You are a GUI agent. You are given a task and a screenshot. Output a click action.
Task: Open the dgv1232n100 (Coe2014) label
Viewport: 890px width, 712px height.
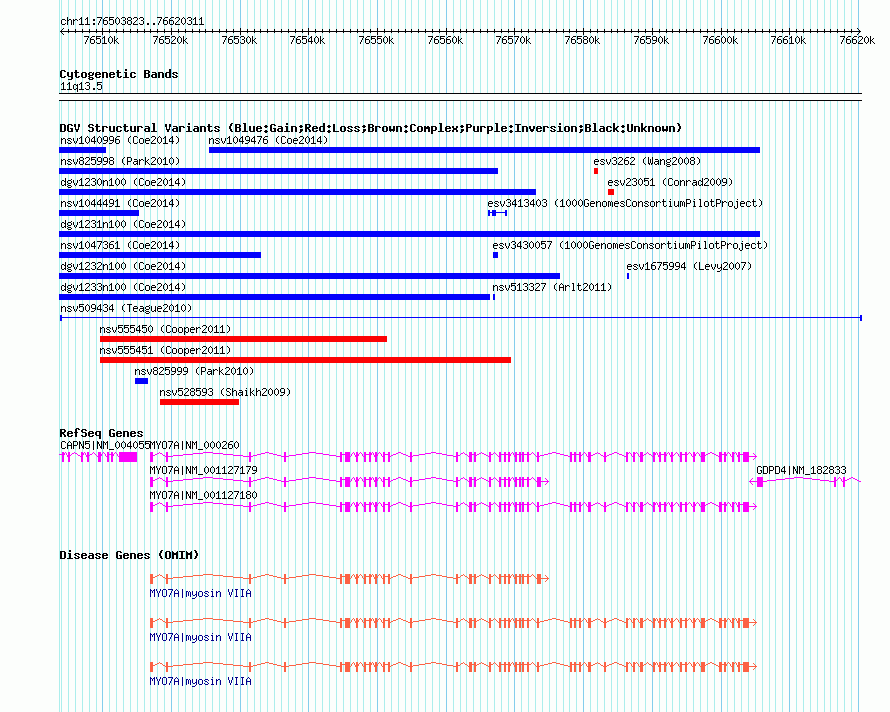pyautogui.click(x=123, y=266)
